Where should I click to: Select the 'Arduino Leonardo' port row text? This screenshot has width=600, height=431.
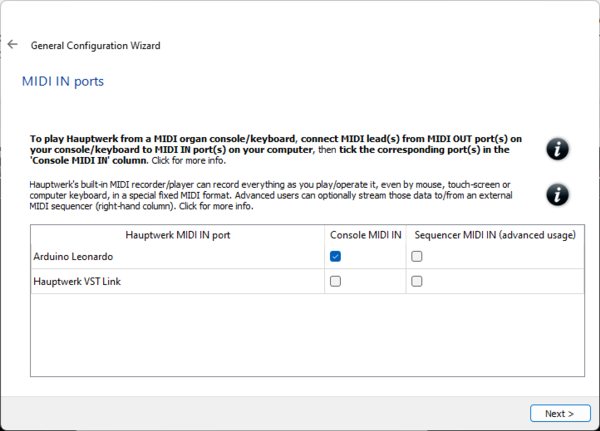73,256
